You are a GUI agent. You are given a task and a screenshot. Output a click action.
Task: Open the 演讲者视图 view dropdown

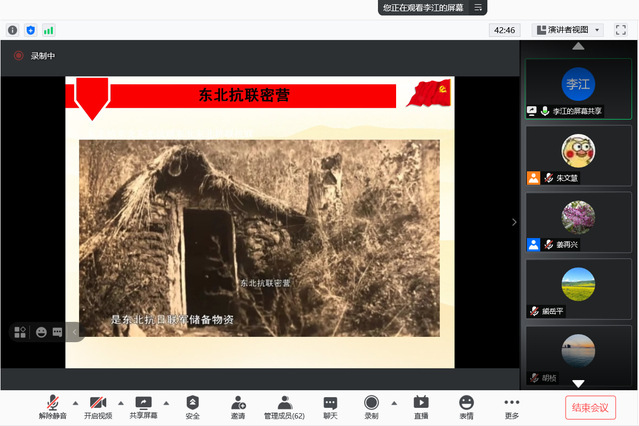tap(568, 30)
